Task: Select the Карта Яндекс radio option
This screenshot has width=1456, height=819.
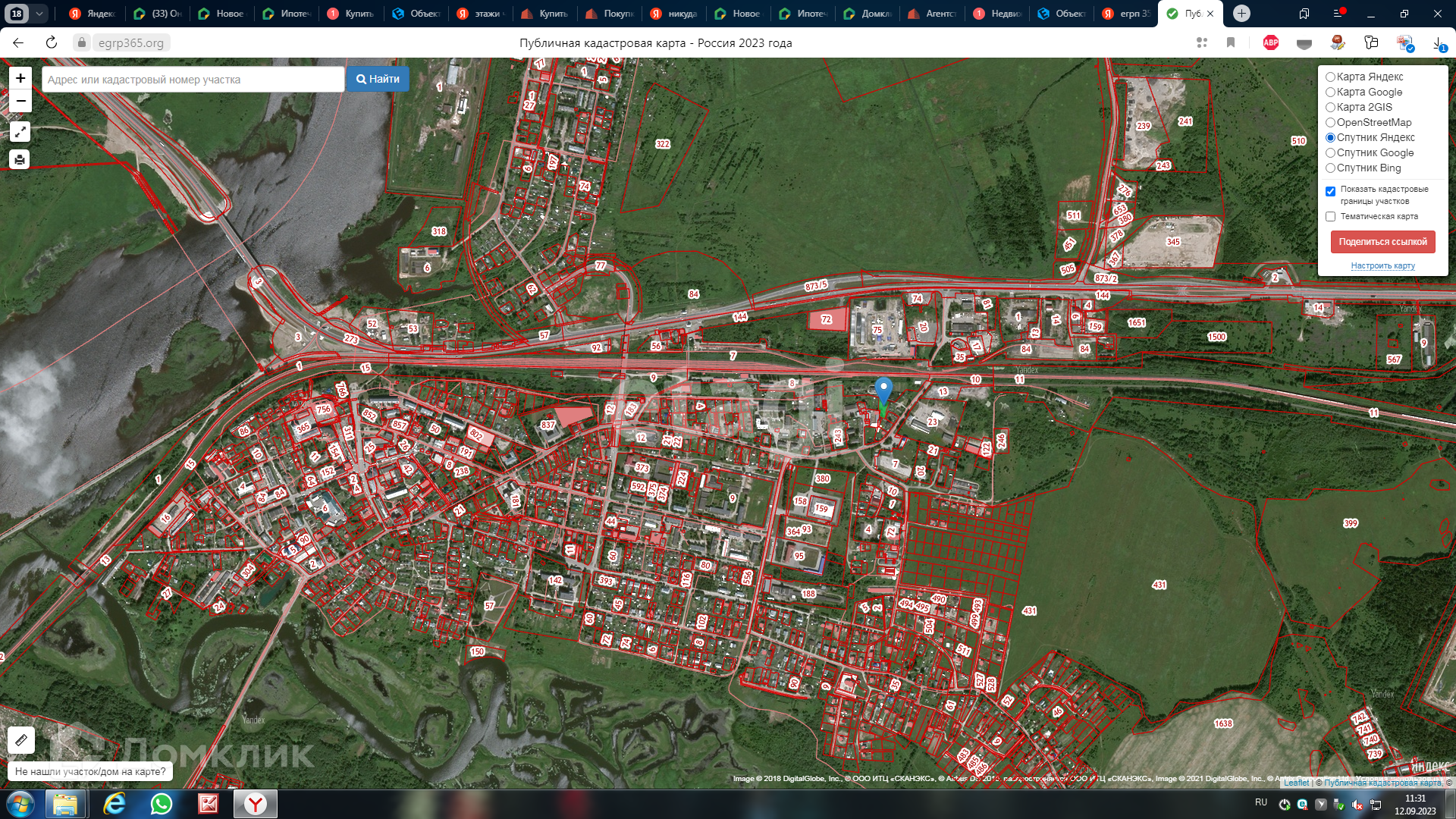Action: 1330,77
